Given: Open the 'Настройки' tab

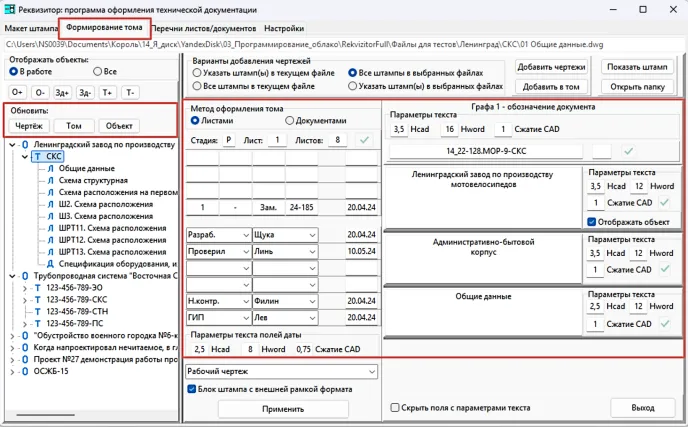Looking at the screenshot, I should 284,29.
